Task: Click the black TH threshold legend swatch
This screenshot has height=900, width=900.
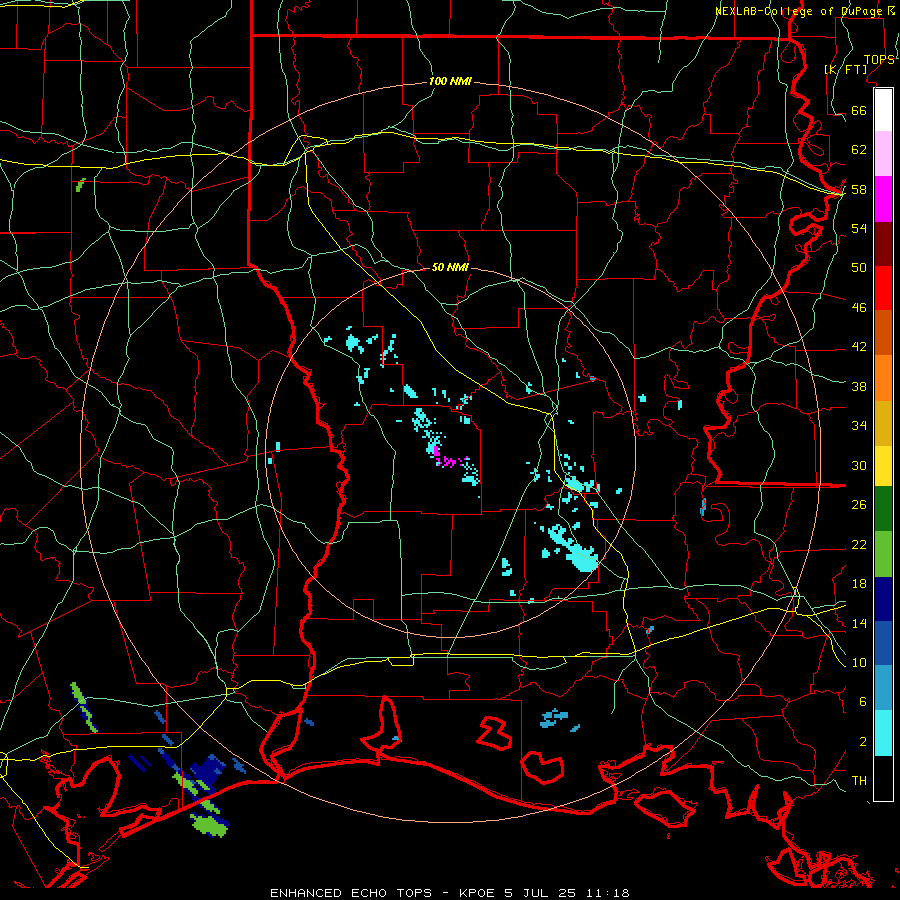Action: tap(883, 778)
